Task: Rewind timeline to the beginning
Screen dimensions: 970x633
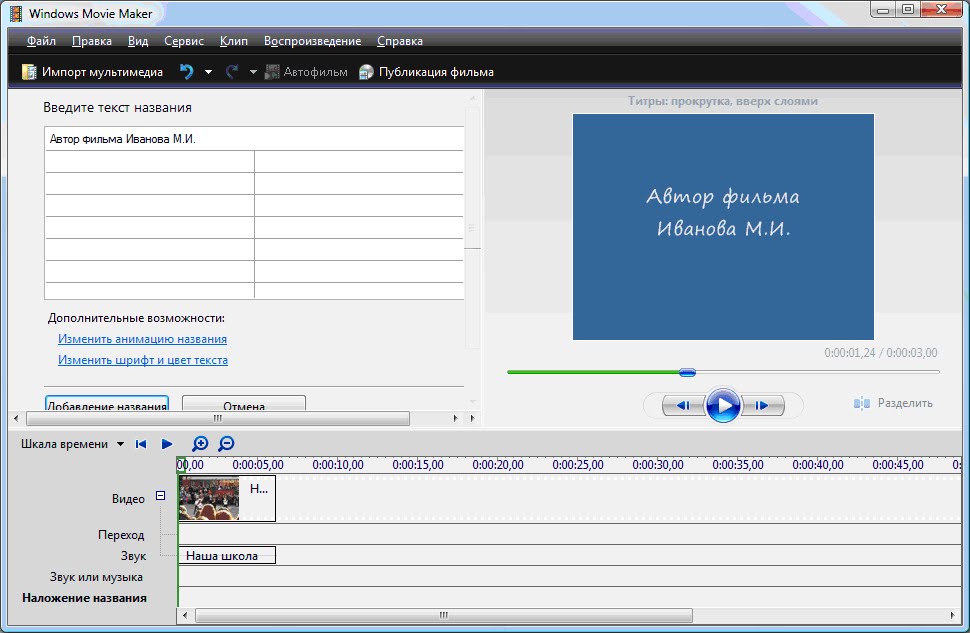Action: pos(142,443)
